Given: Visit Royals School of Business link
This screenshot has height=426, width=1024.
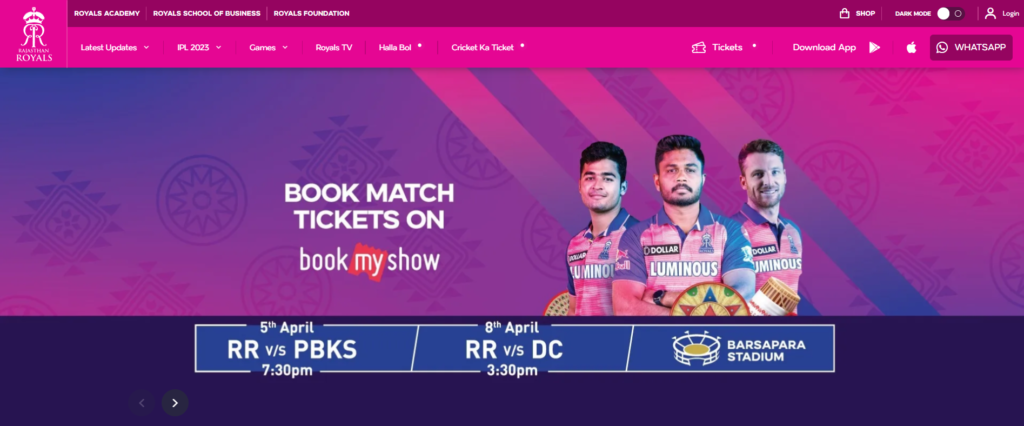Looking at the screenshot, I should (x=206, y=13).
